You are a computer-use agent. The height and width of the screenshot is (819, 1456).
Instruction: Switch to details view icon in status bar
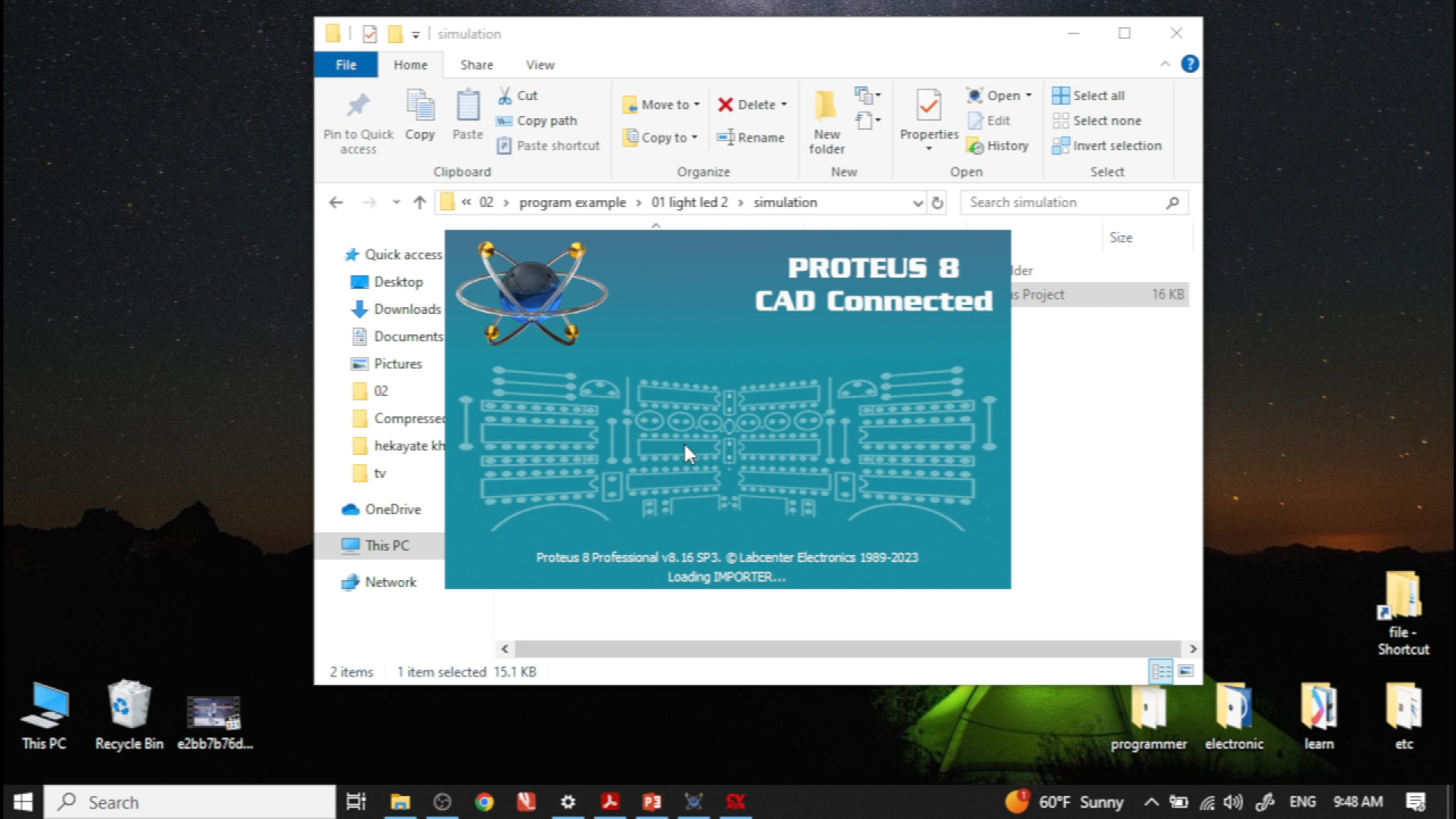click(1161, 671)
